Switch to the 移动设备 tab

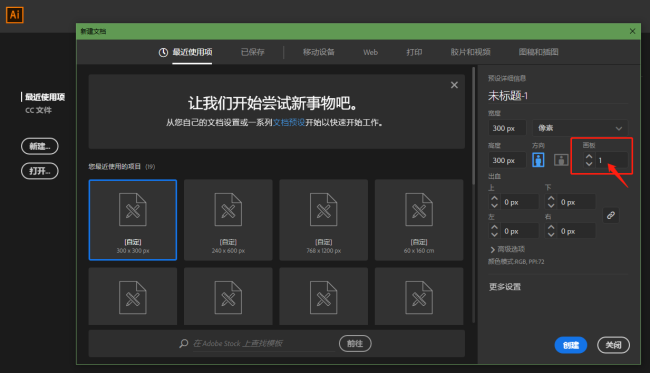coord(318,52)
